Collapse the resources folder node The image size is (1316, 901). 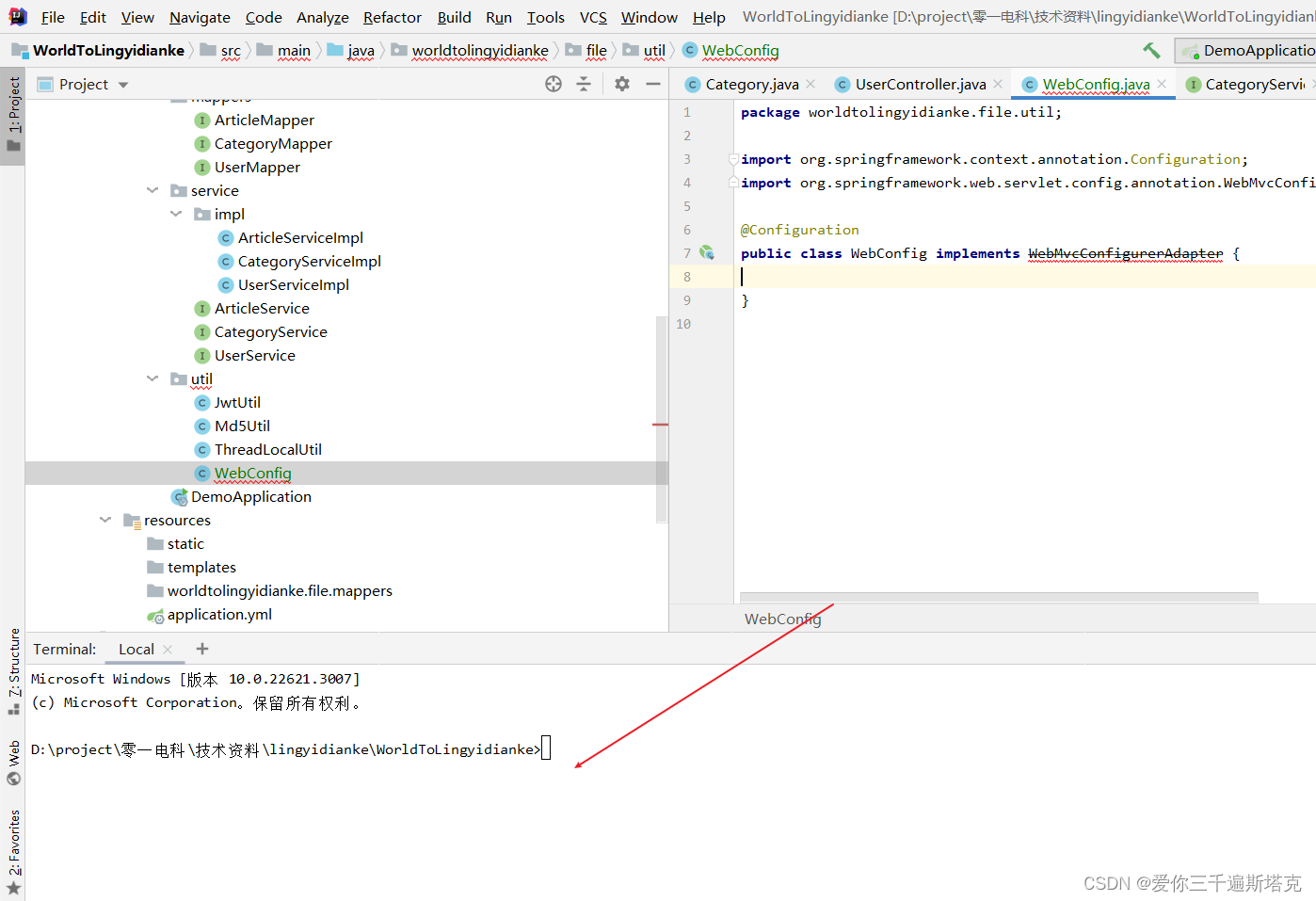104,520
